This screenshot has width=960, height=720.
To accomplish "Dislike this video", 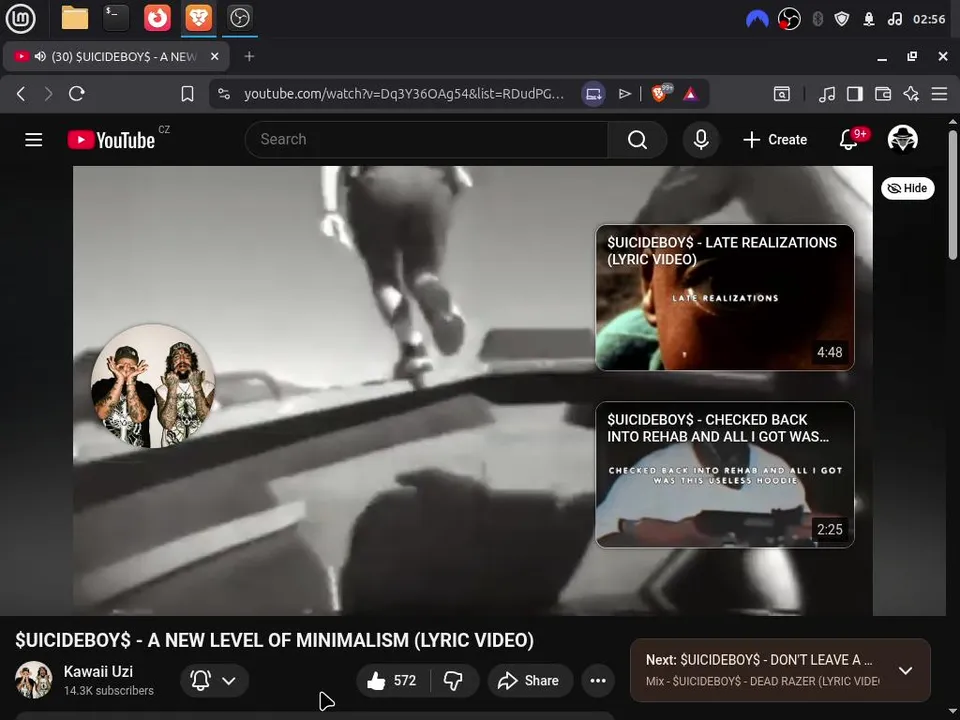I will pos(454,680).
